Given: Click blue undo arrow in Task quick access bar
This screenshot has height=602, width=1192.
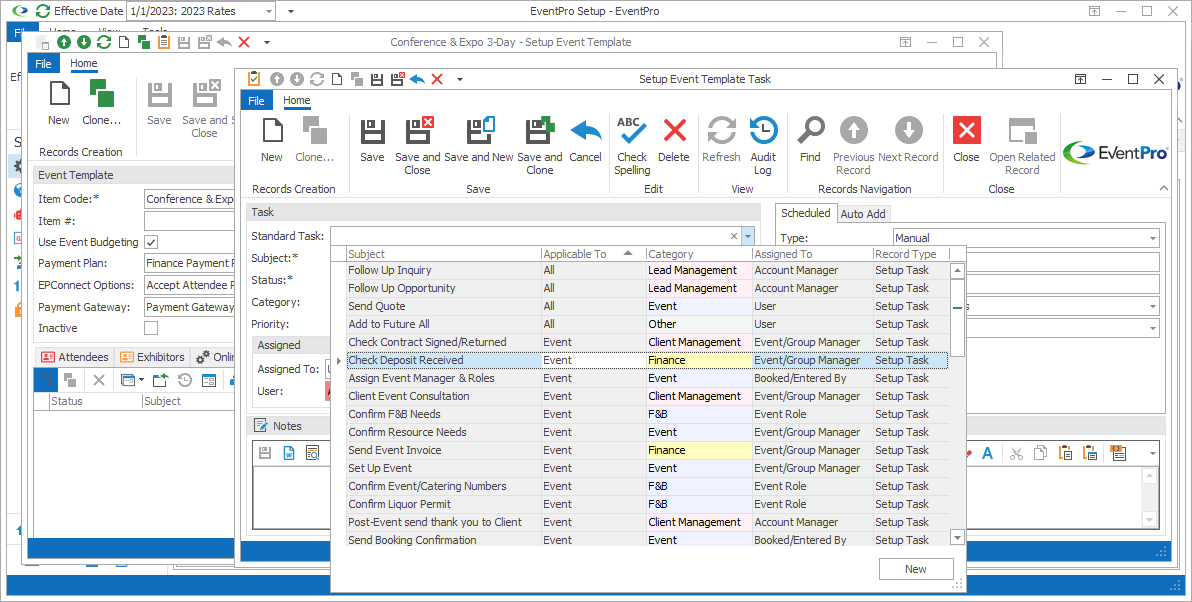Looking at the screenshot, I should tap(417, 79).
